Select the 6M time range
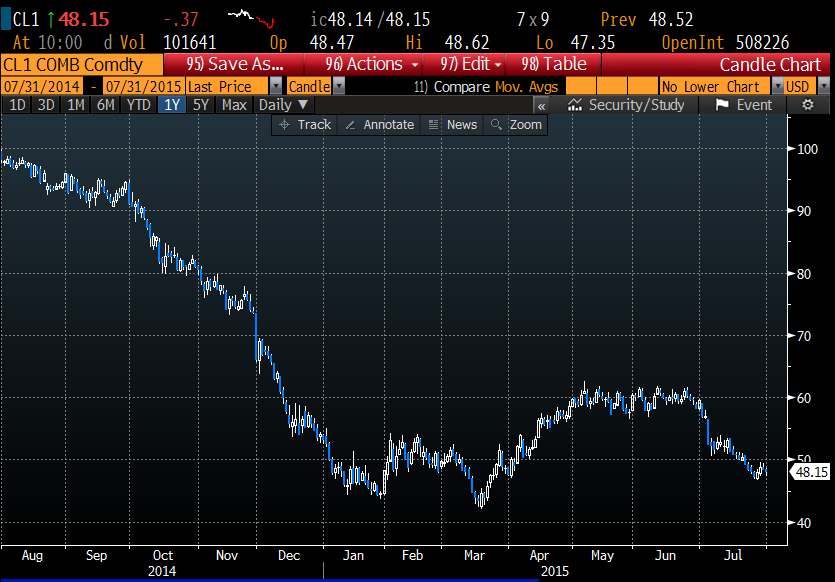Screen dimensions: 835x582 click(105, 105)
